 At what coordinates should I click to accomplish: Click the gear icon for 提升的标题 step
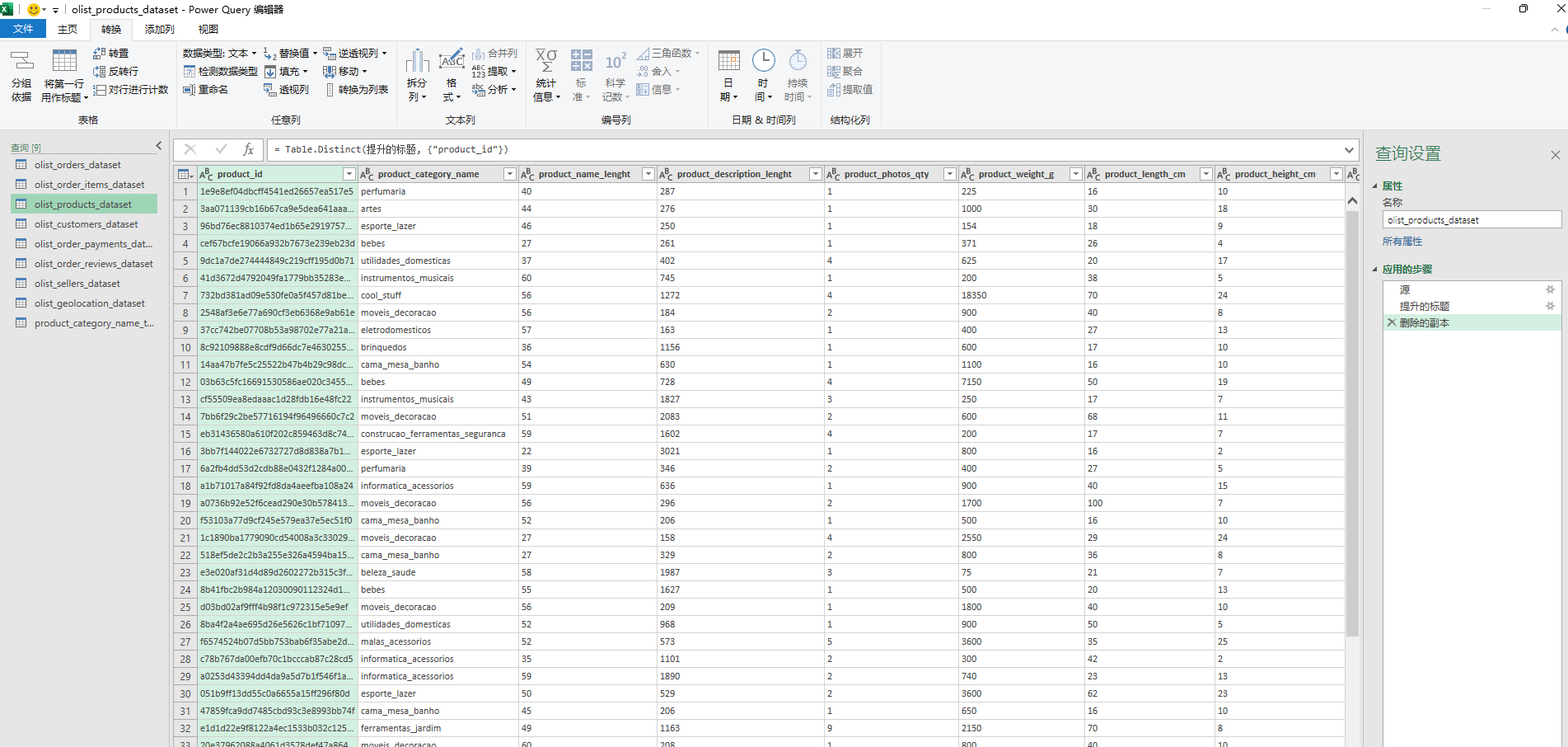pyautogui.click(x=1550, y=306)
